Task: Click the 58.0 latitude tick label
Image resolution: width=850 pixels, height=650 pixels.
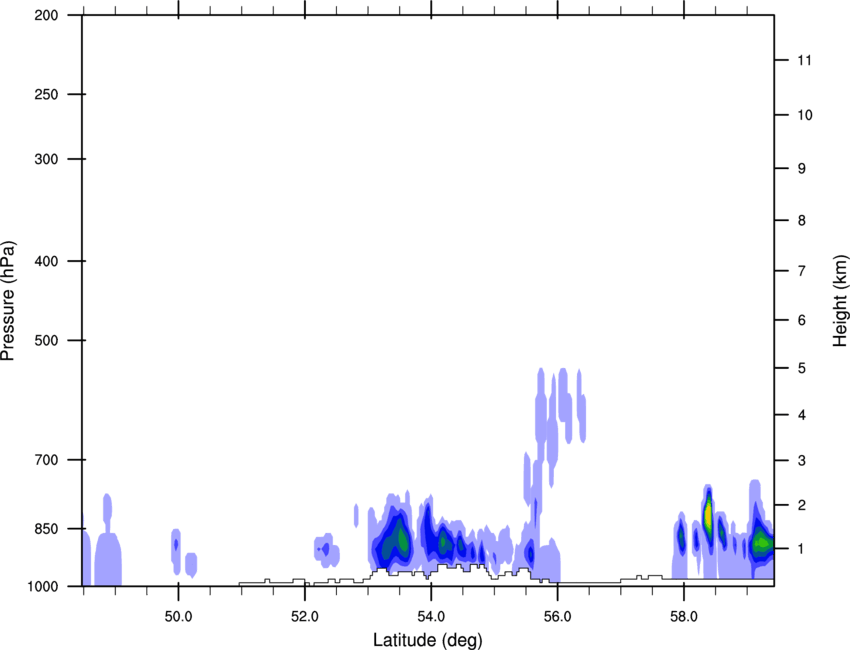Action: coord(684,617)
